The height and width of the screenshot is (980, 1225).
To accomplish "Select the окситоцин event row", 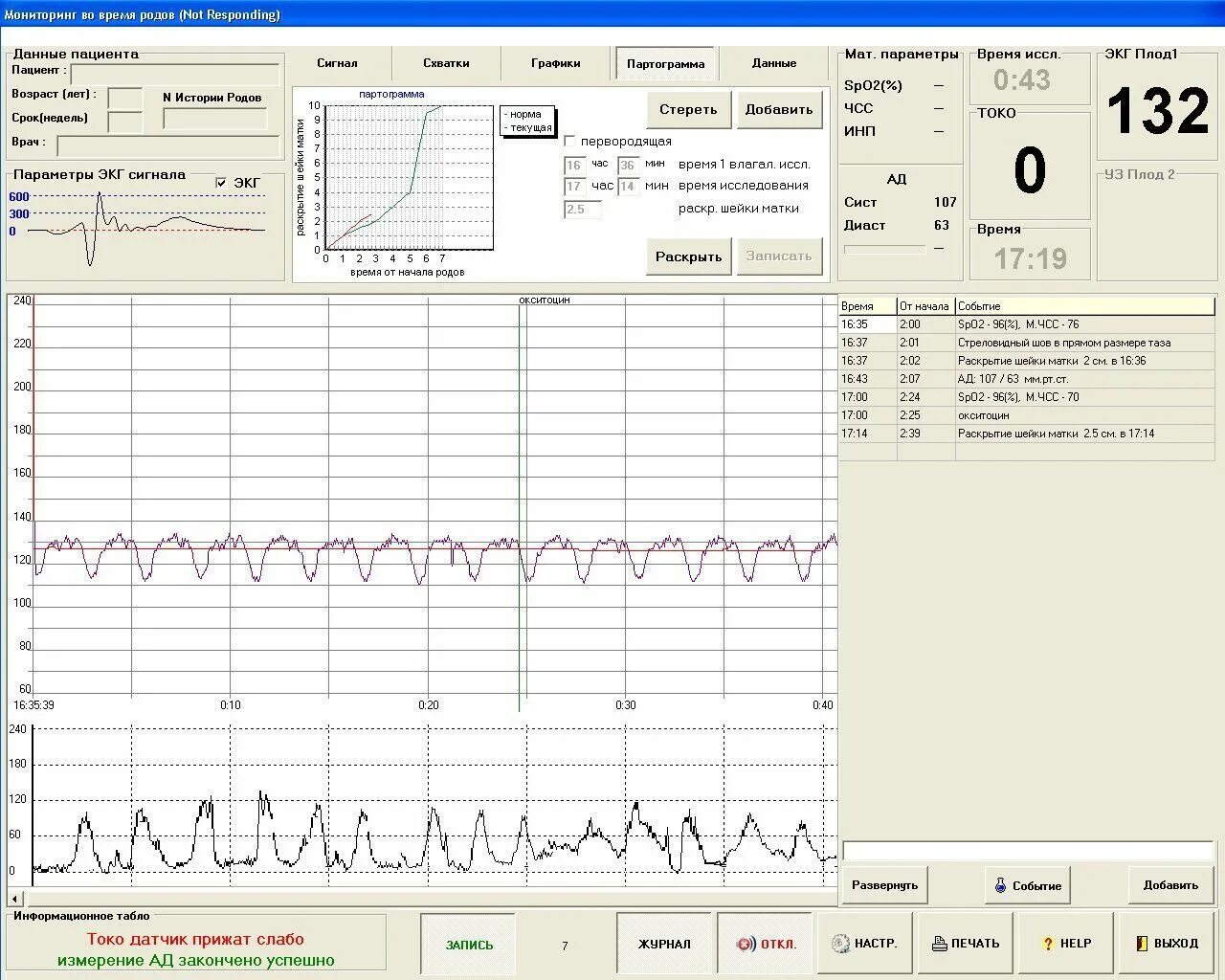I will [x=1027, y=415].
